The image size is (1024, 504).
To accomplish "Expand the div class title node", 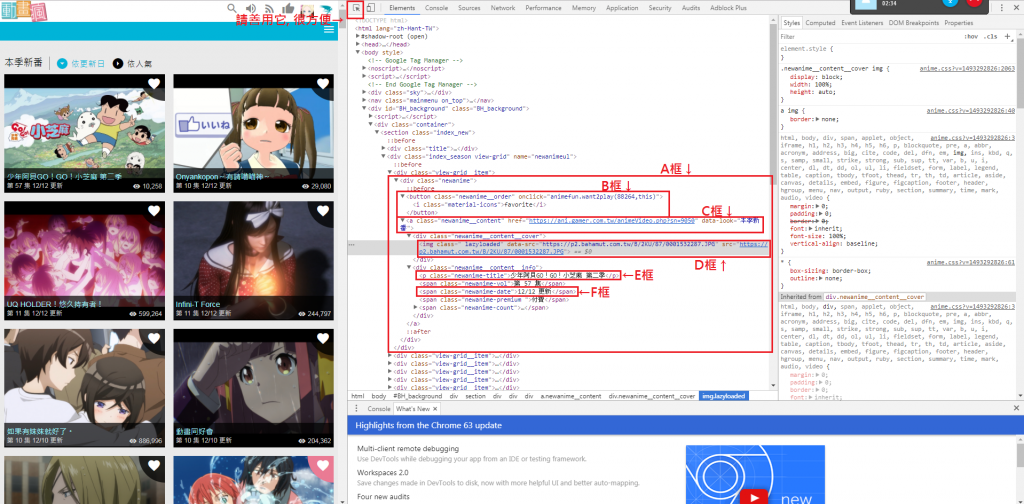I will 383,148.
